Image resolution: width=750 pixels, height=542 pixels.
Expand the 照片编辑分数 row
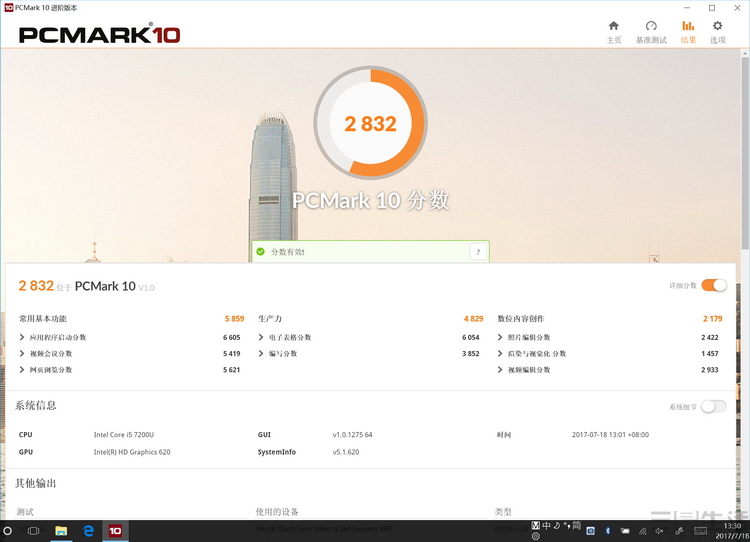click(x=524, y=337)
